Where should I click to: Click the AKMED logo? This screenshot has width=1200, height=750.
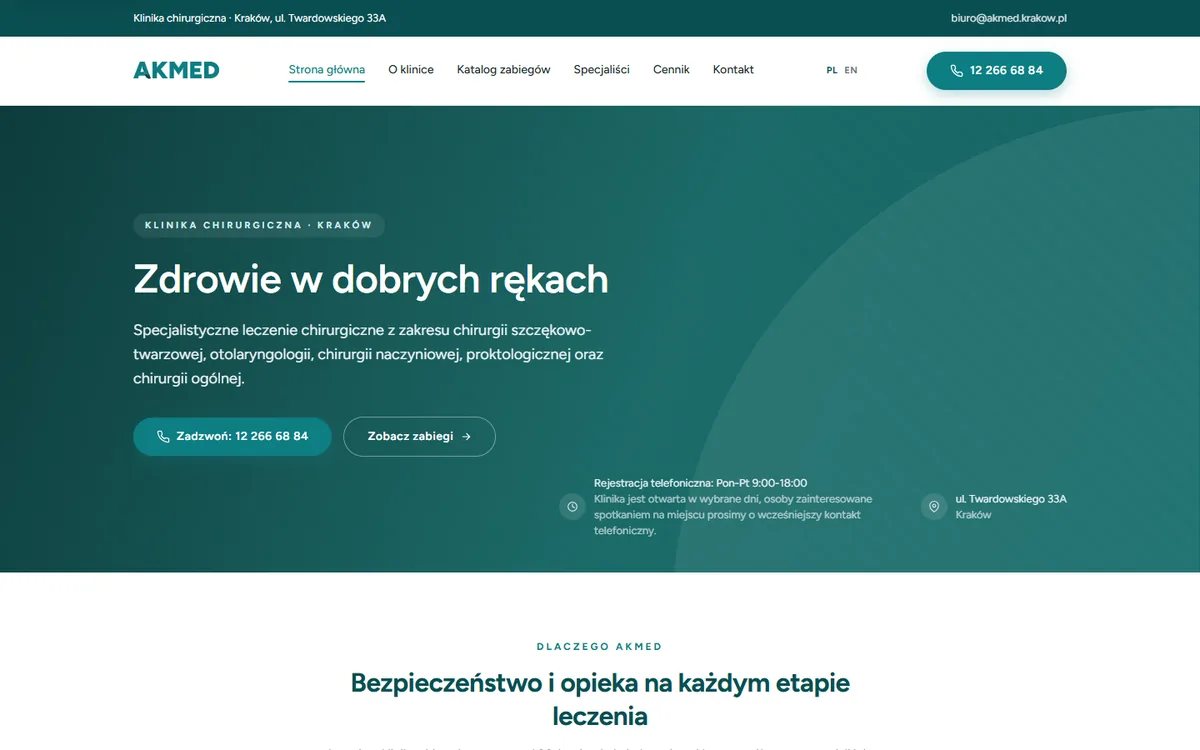click(x=176, y=70)
